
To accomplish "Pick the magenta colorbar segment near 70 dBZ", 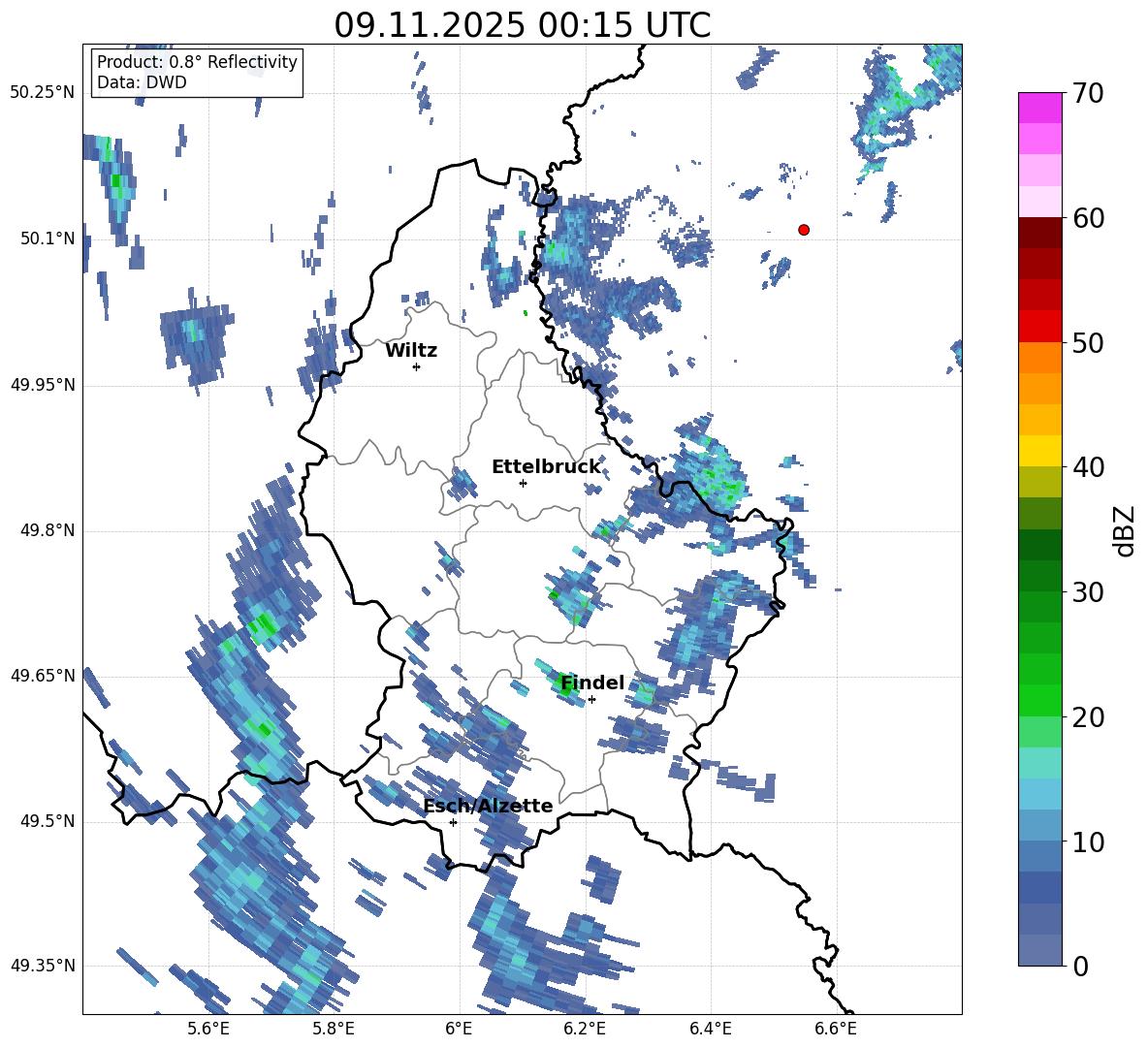I will pos(1039,108).
